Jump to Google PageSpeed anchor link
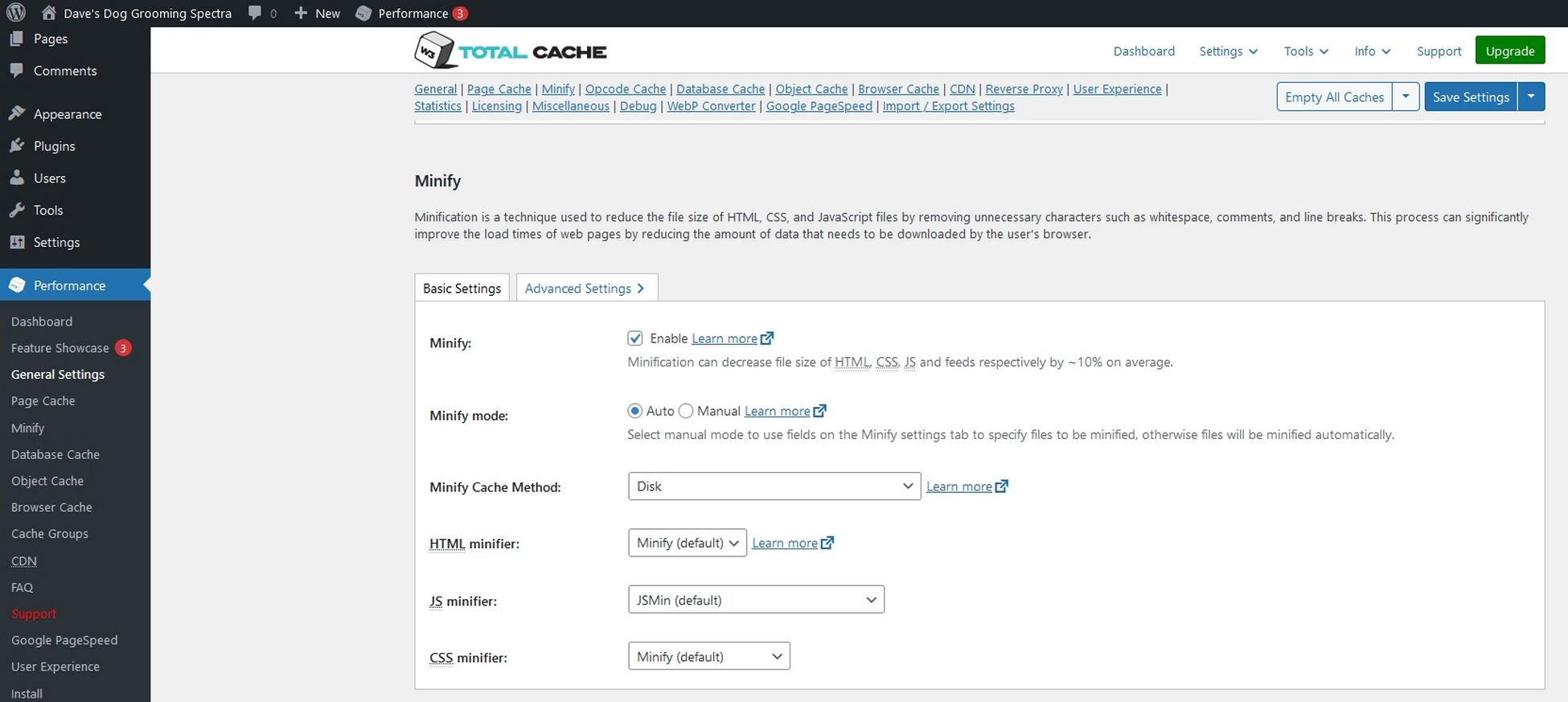The width and height of the screenshot is (1568, 702). [819, 106]
